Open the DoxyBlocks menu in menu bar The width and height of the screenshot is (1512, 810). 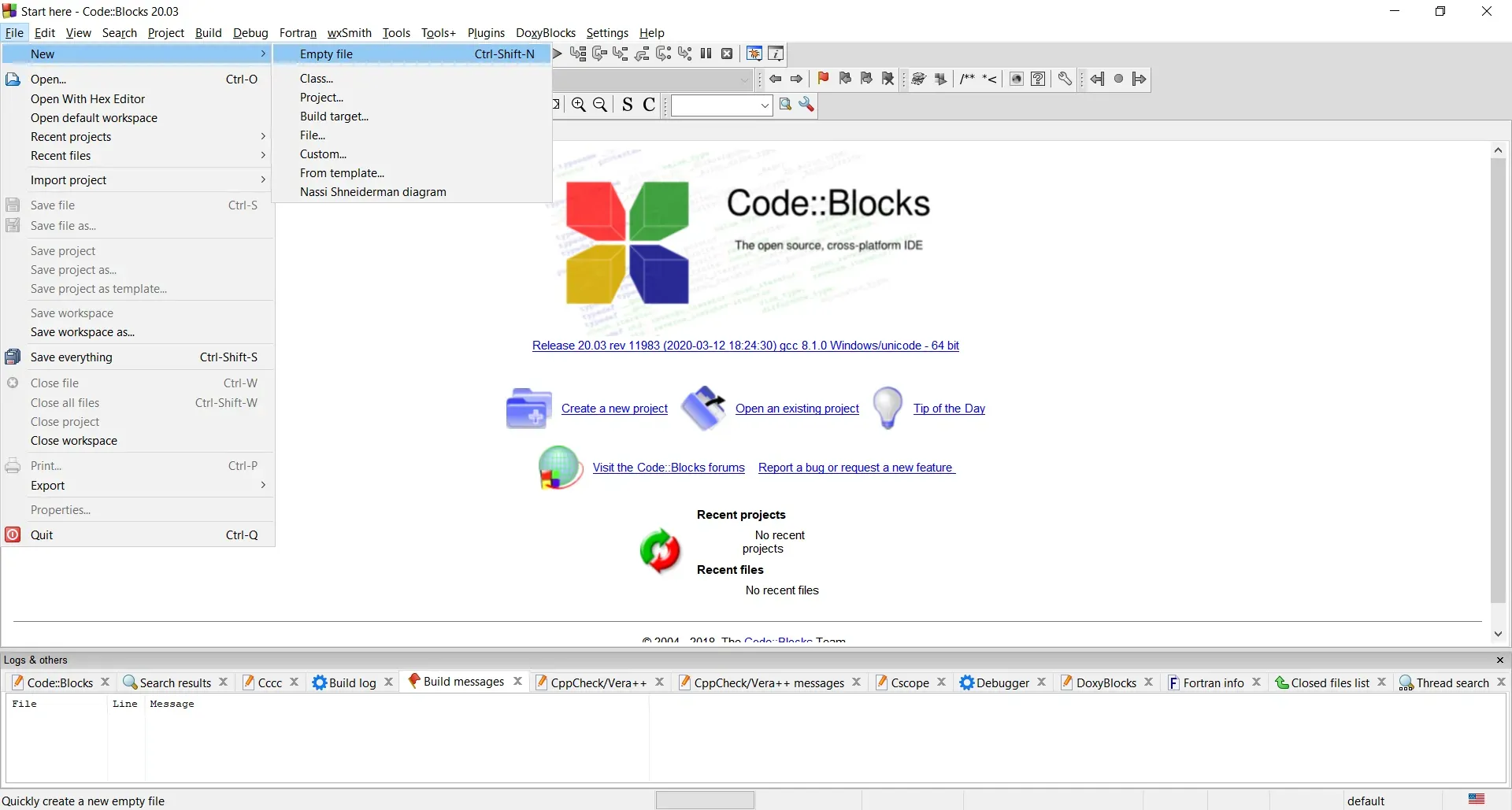[546, 32]
